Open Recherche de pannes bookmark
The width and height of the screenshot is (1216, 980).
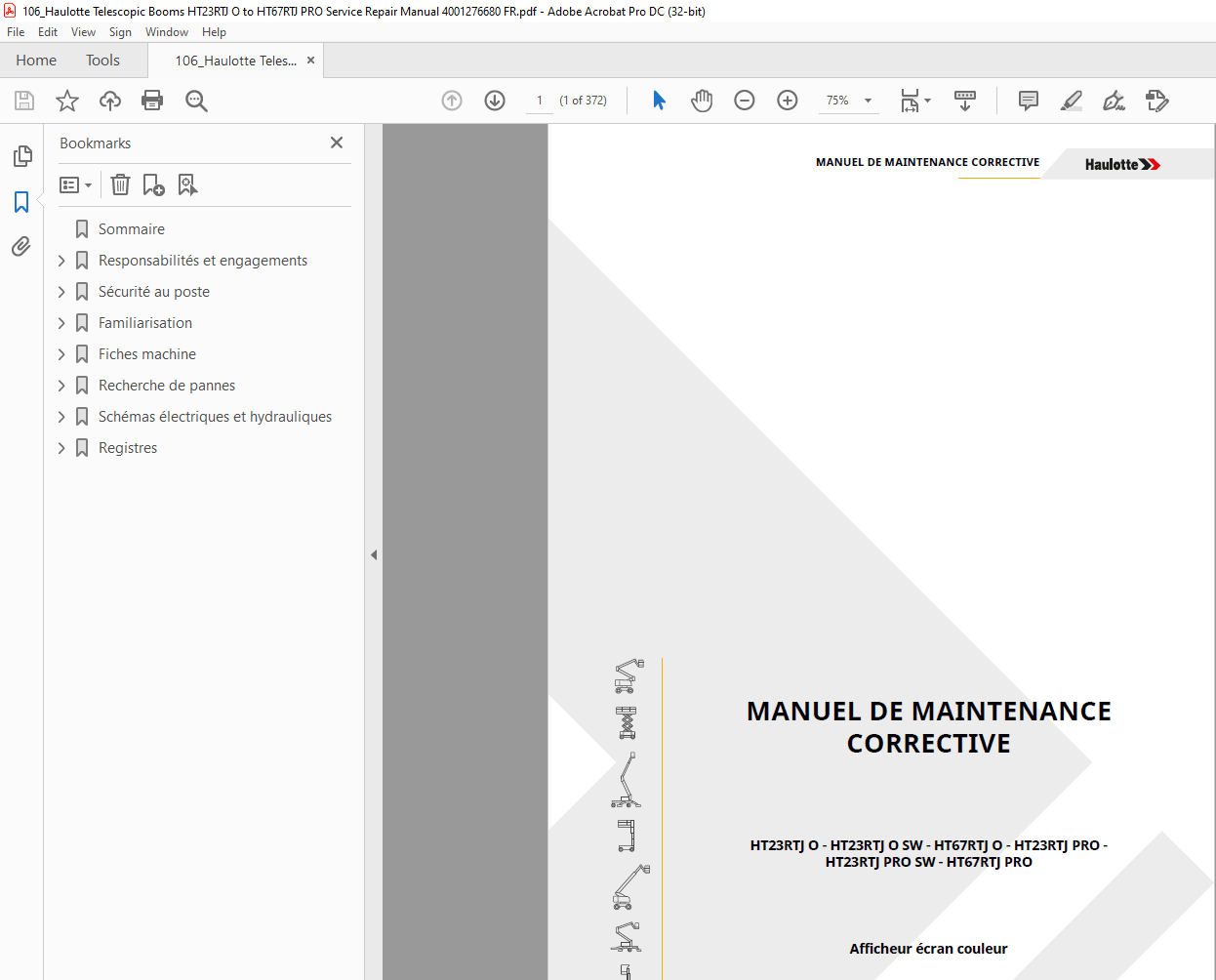click(167, 386)
